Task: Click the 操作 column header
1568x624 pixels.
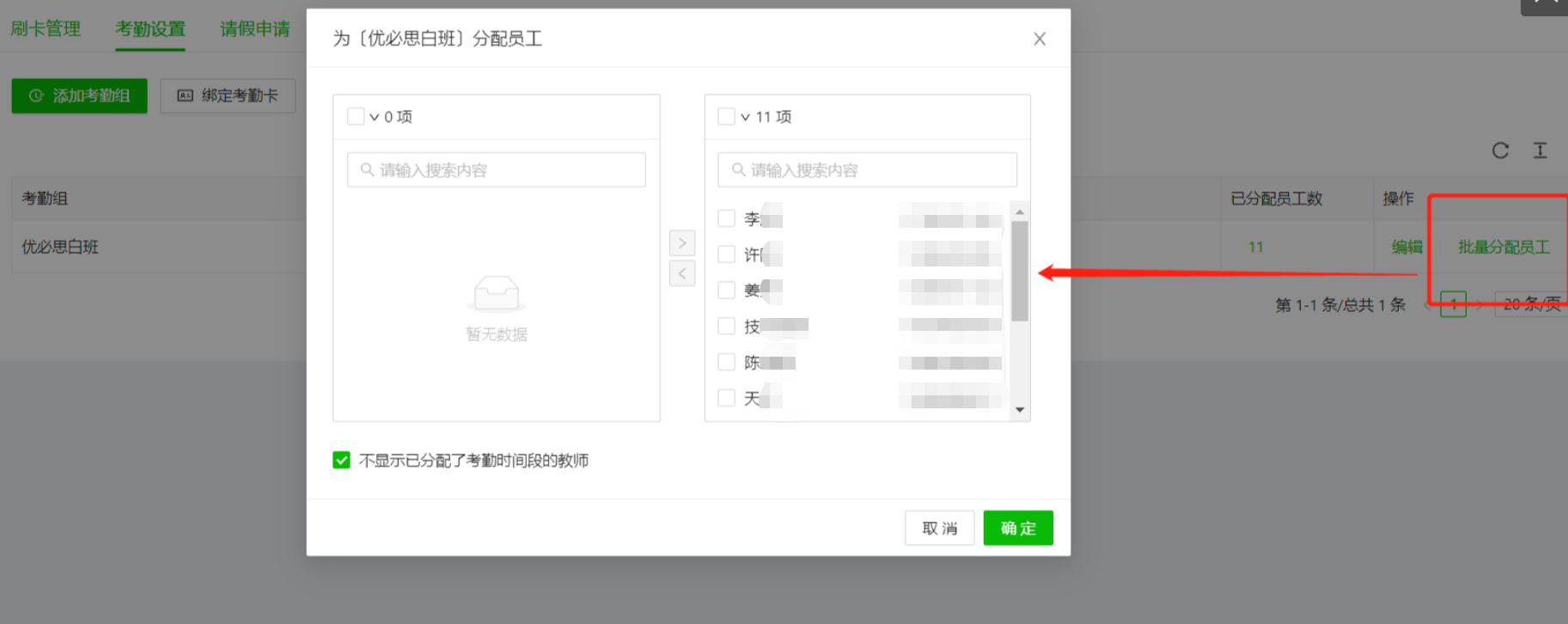Action: click(1398, 199)
